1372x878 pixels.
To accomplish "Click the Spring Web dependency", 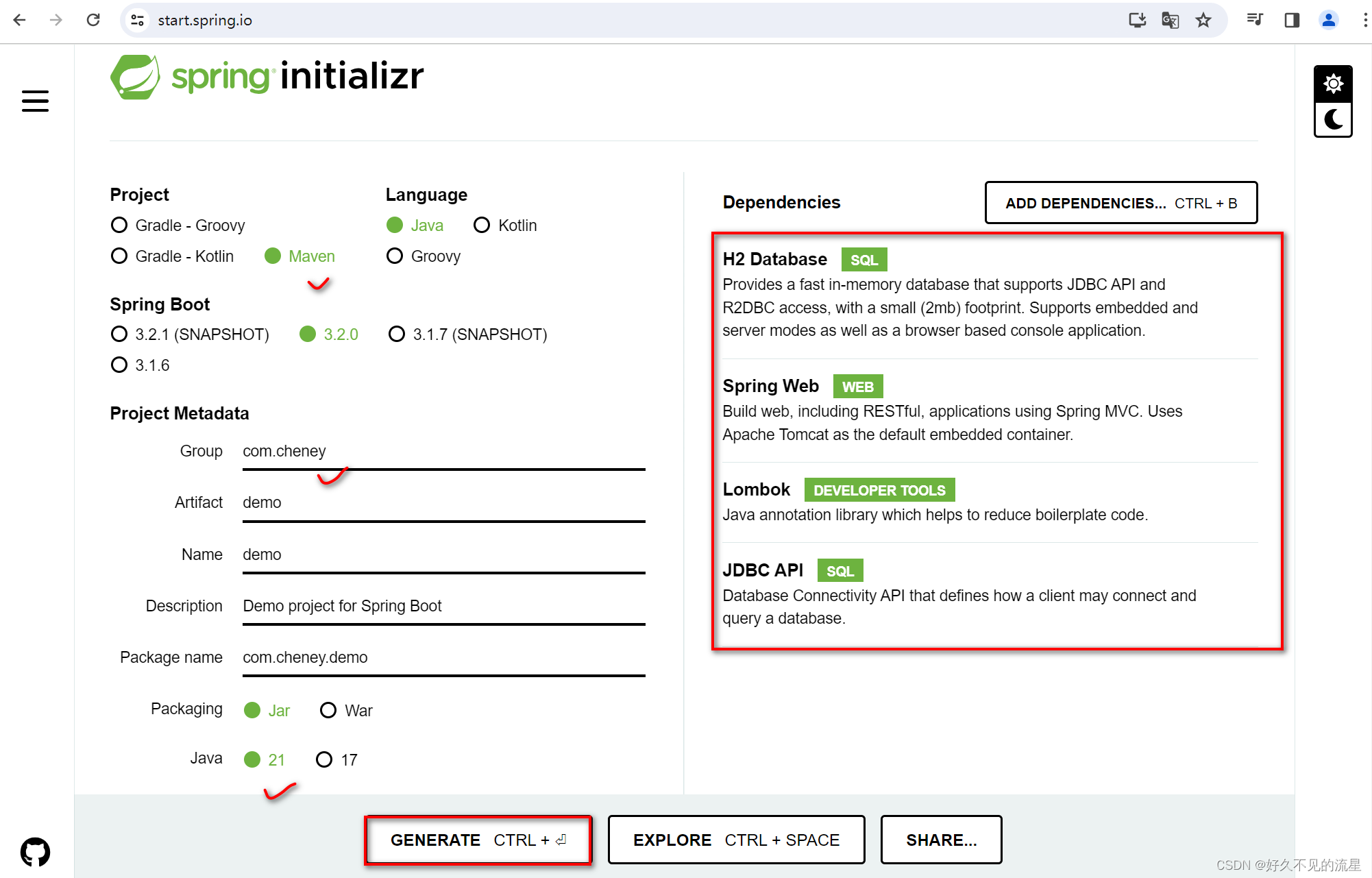I will (x=990, y=410).
